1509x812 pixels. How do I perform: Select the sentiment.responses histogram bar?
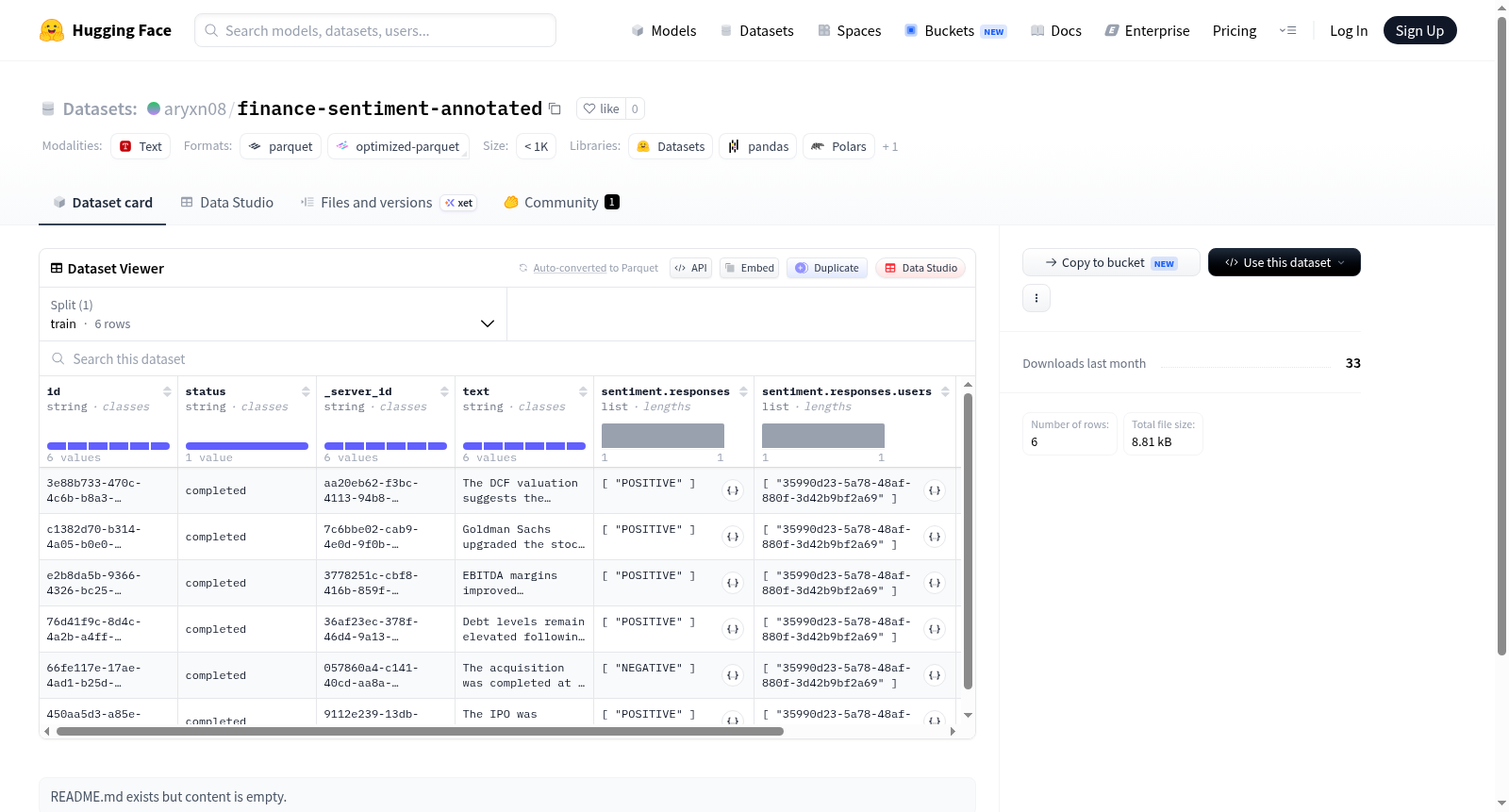tap(663, 435)
